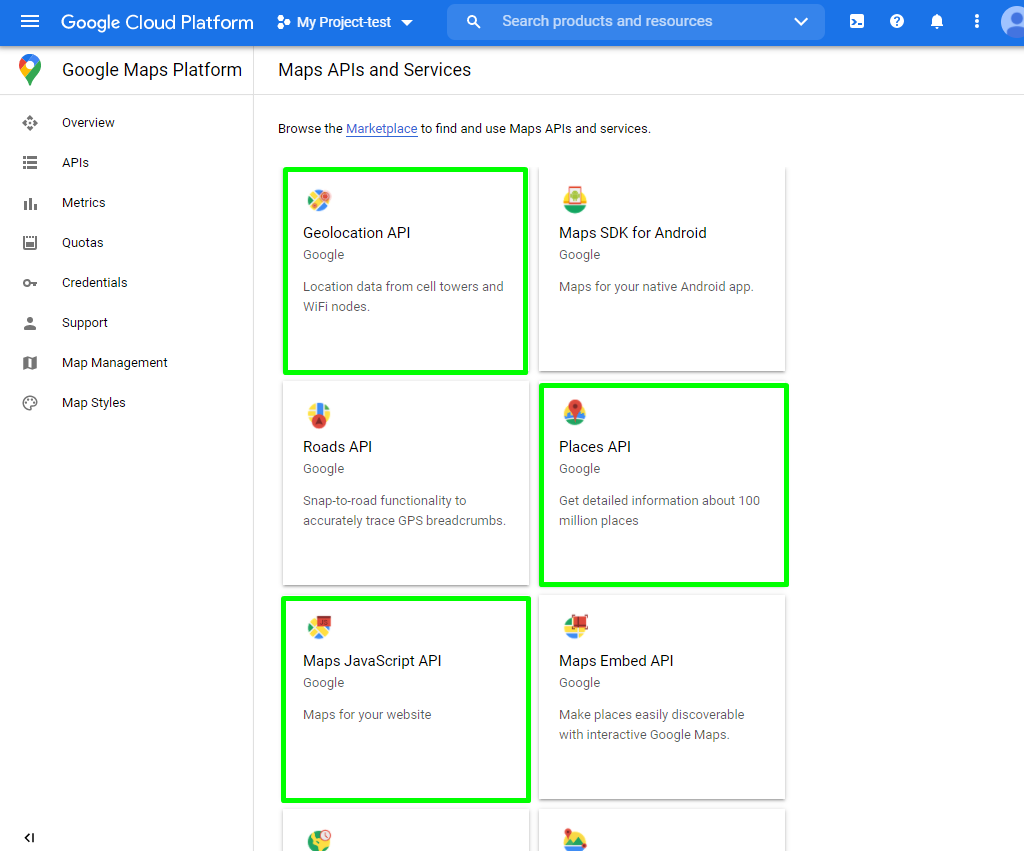Image resolution: width=1024 pixels, height=851 pixels.
Task: Open the hamburger navigation menu
Action: tap(30, 22)
